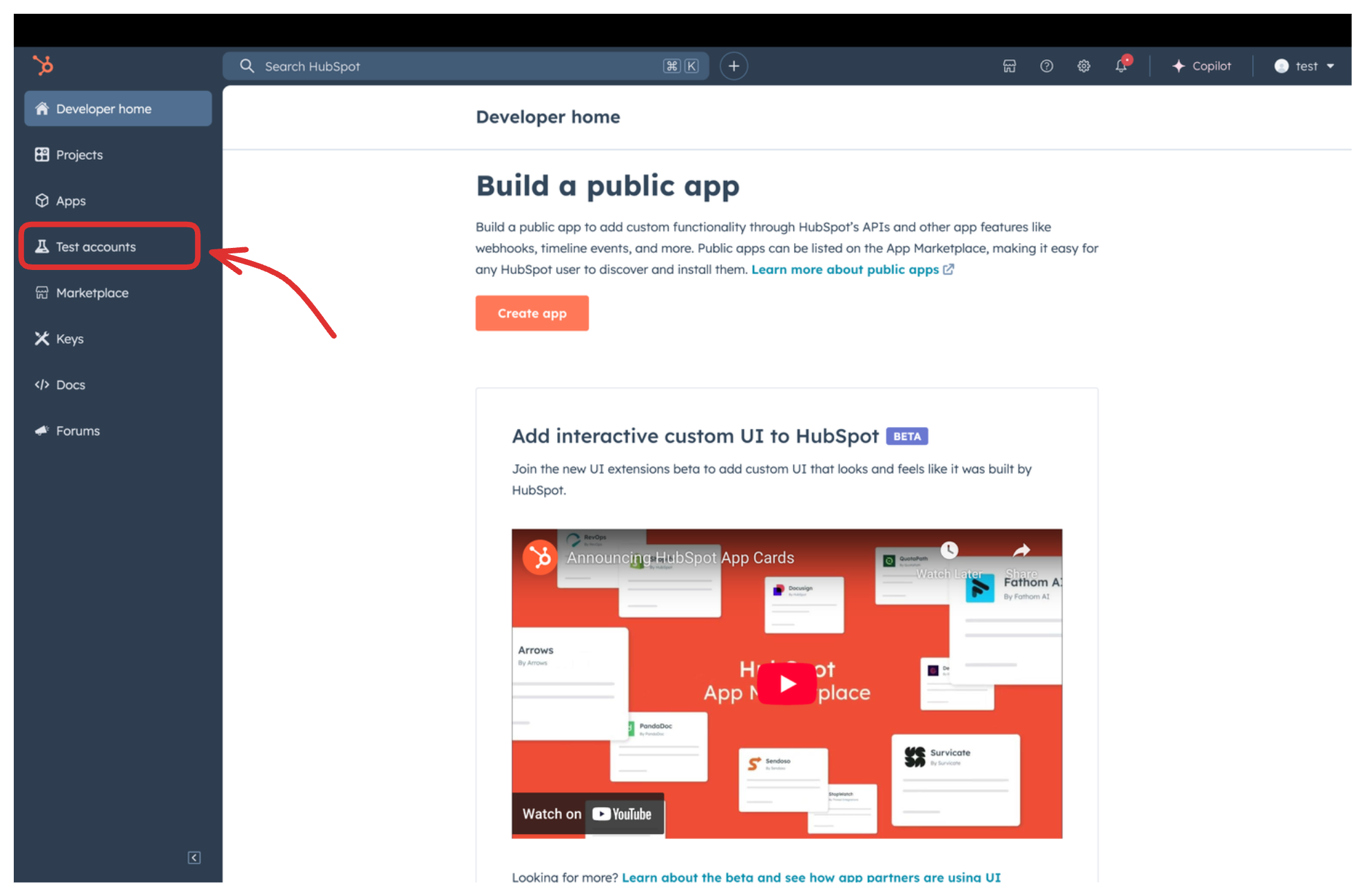Click the video Share arrow icon
The height and width of the screenshot is (896, 1365).
click(1021, 551)
